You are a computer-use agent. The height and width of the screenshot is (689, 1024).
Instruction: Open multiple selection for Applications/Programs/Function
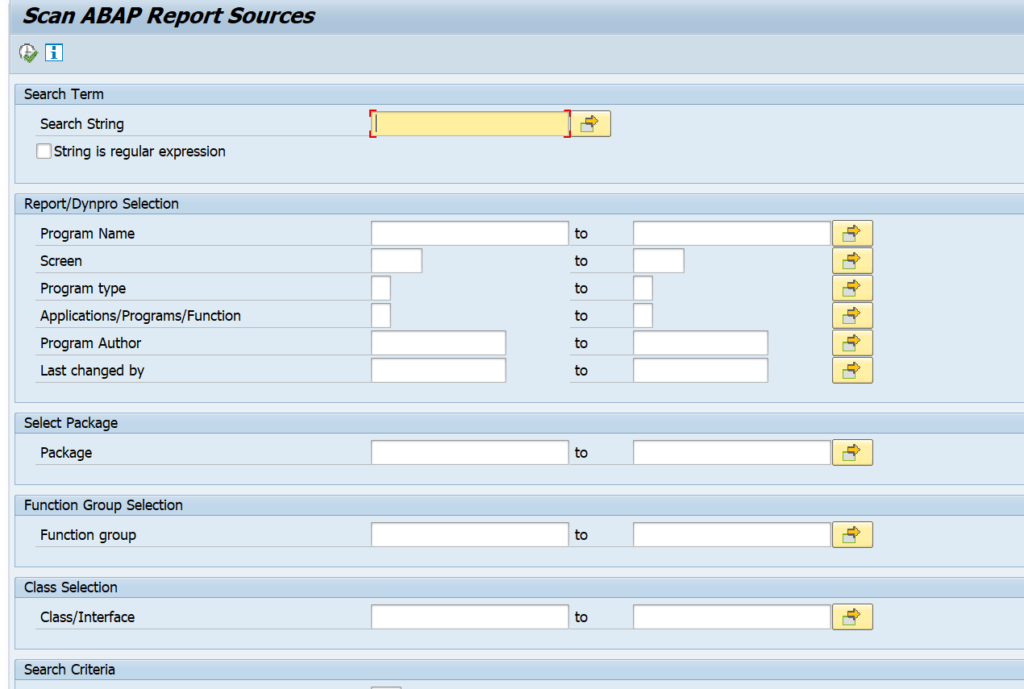point(852,315)
